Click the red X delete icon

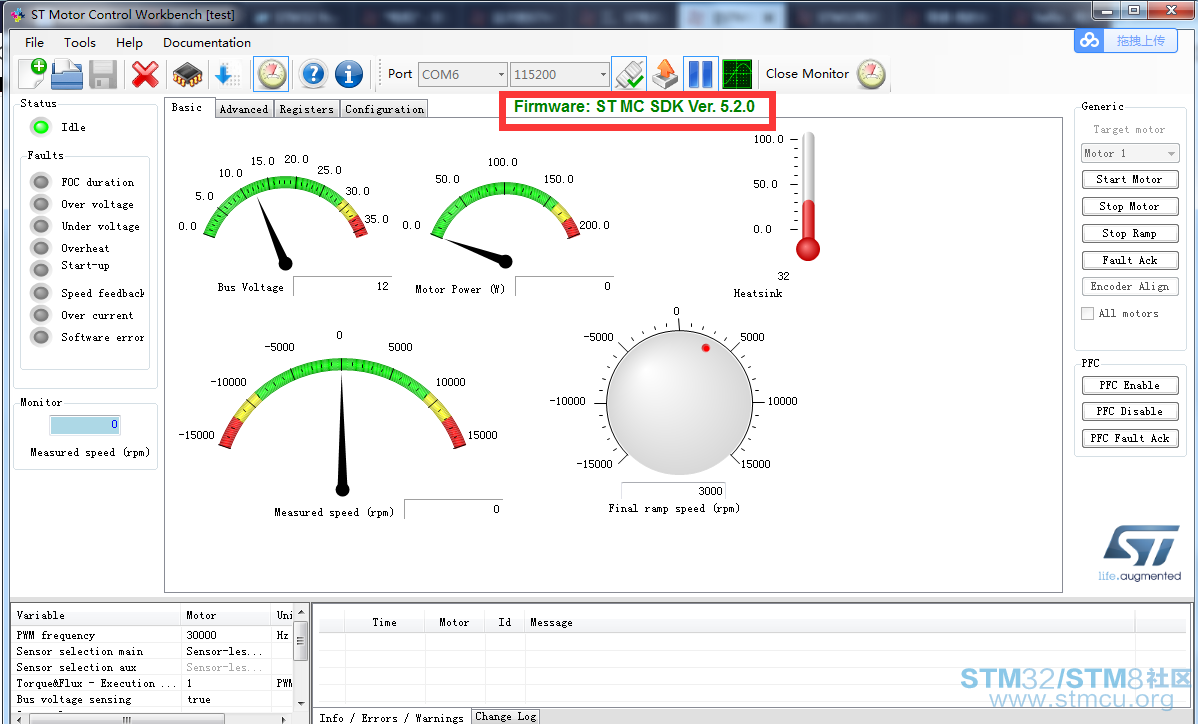145,74
